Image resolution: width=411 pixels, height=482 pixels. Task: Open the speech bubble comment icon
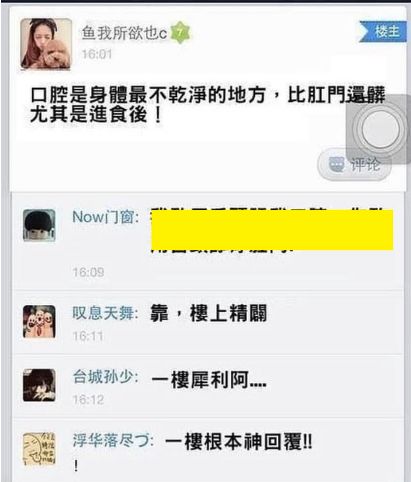tap(336, 165)
